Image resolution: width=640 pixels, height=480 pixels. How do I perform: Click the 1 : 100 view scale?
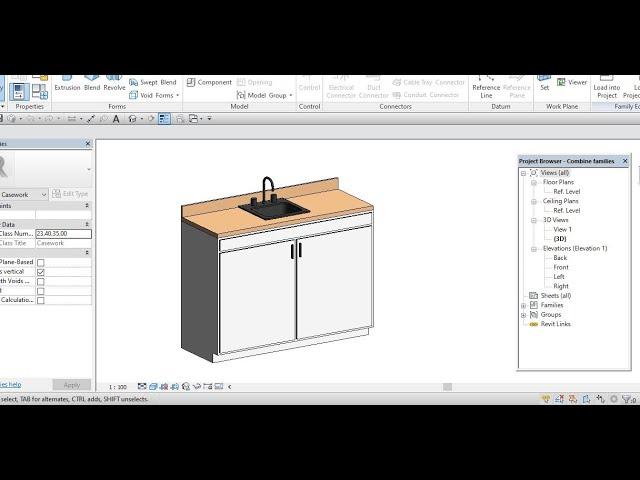pyautogui.click(x=118, y=386)
